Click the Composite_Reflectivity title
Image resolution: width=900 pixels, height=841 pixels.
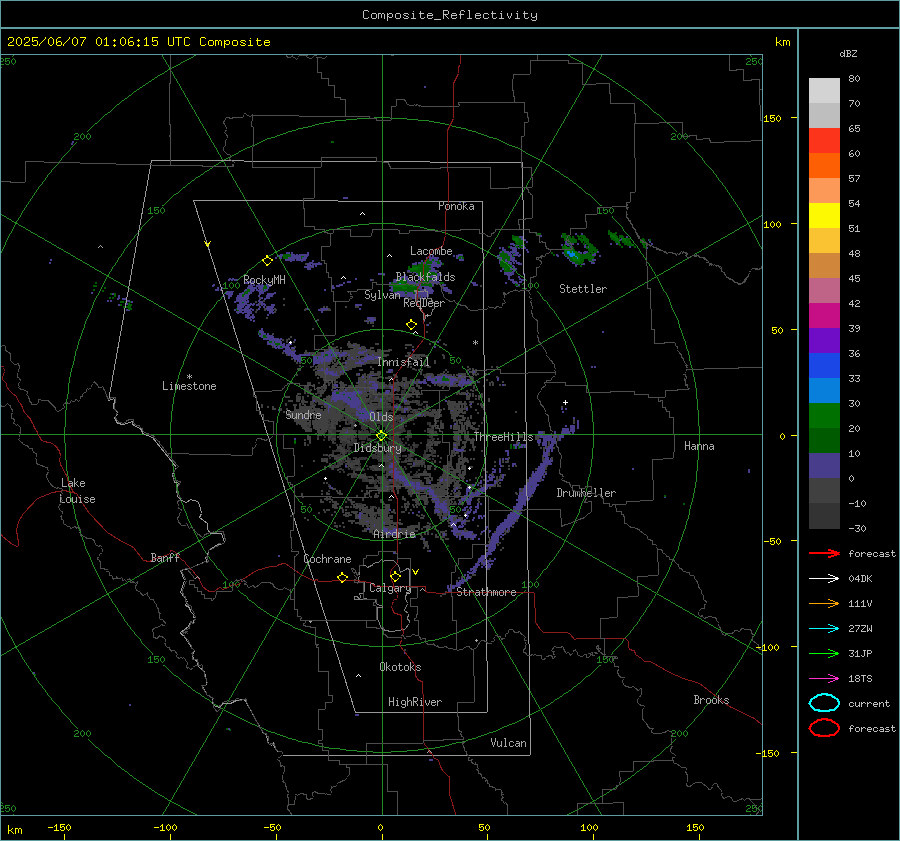(x=450, y=15)
